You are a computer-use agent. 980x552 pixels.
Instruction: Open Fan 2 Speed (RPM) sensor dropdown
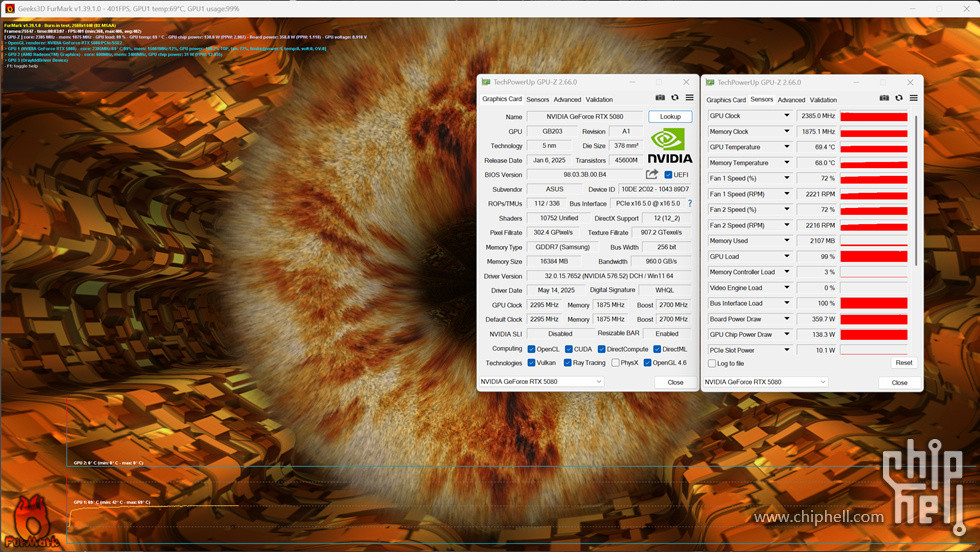click(x=787, y=225)
